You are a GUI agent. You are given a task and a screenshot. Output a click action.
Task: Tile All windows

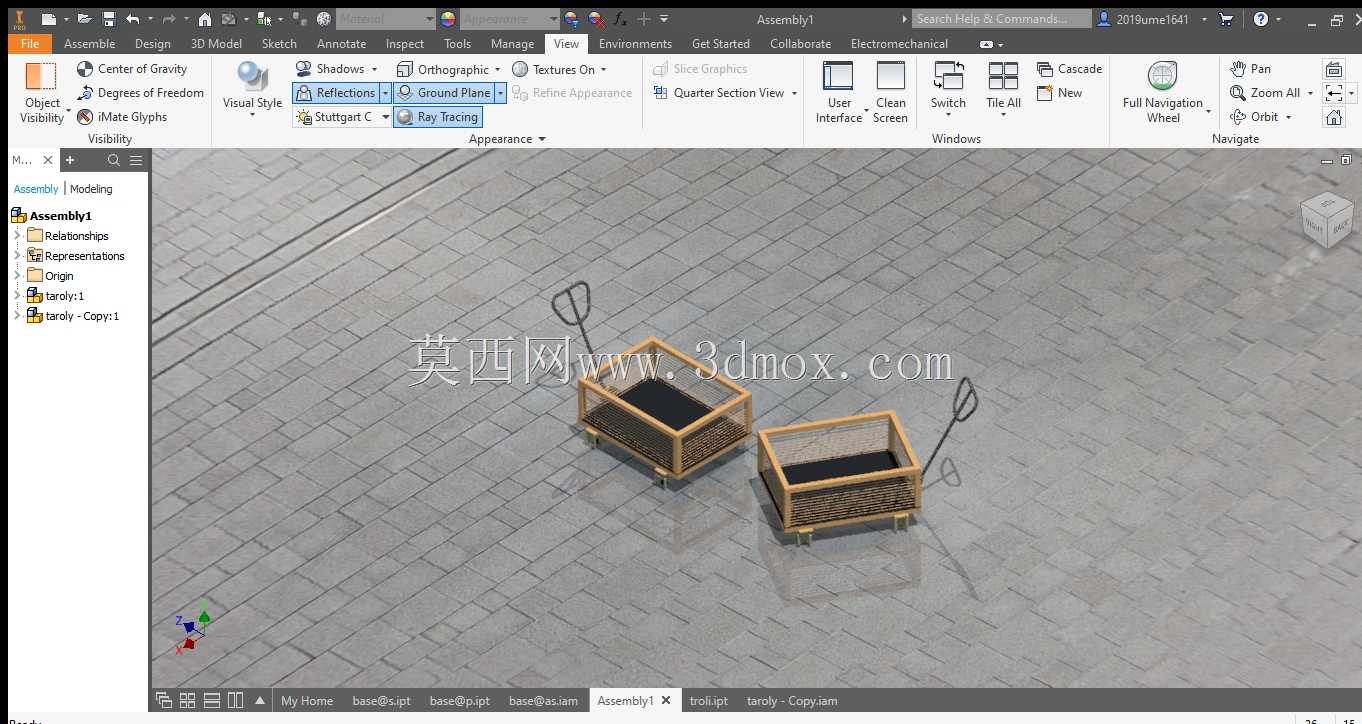point(1003,90)
